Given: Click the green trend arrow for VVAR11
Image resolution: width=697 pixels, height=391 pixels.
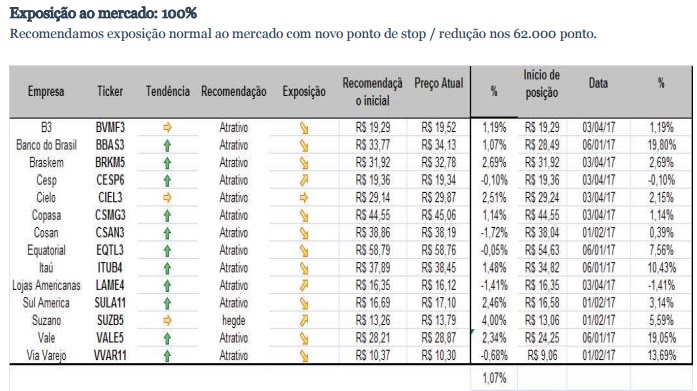Looking at the screenshot, I should click(167, 356).
